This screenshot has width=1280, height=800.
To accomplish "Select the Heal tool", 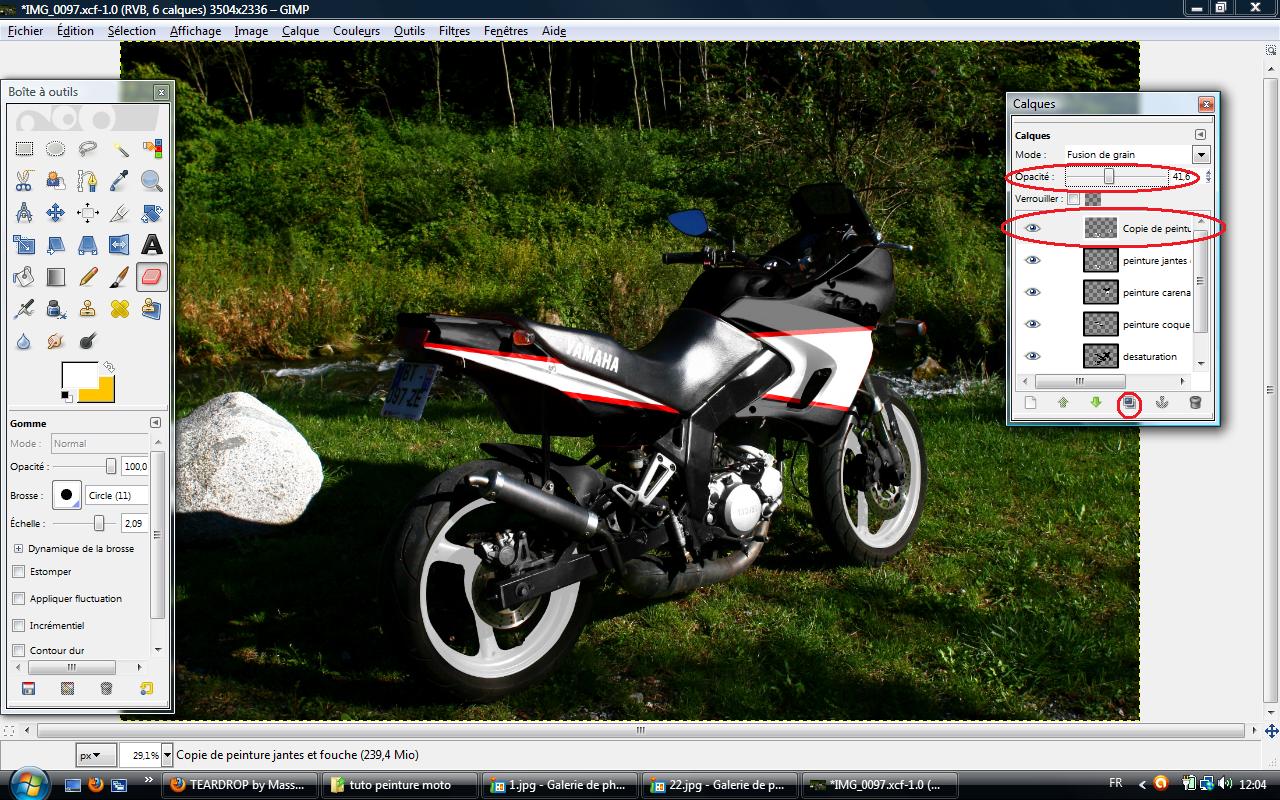I will click(x=120, y=309).
